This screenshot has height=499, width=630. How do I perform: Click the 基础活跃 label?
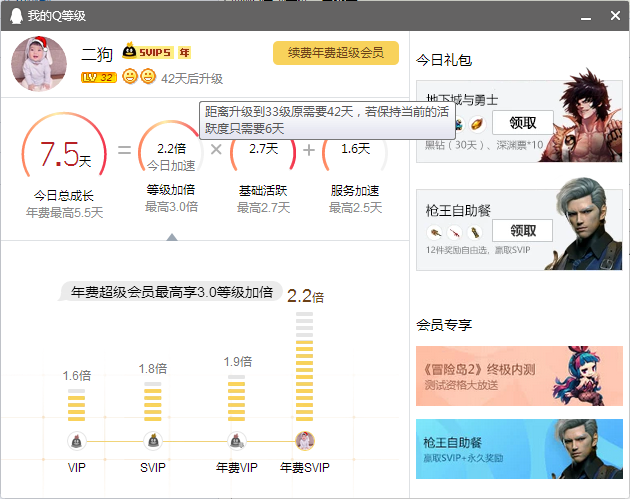point(263,191)
